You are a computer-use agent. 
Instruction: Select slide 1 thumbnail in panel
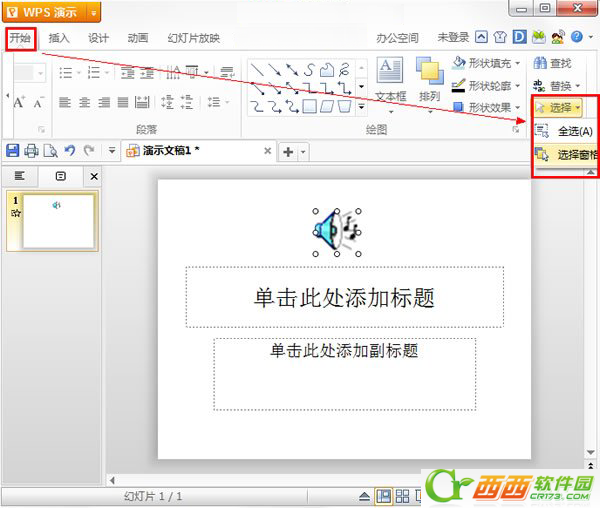click(x=59, y=221)
